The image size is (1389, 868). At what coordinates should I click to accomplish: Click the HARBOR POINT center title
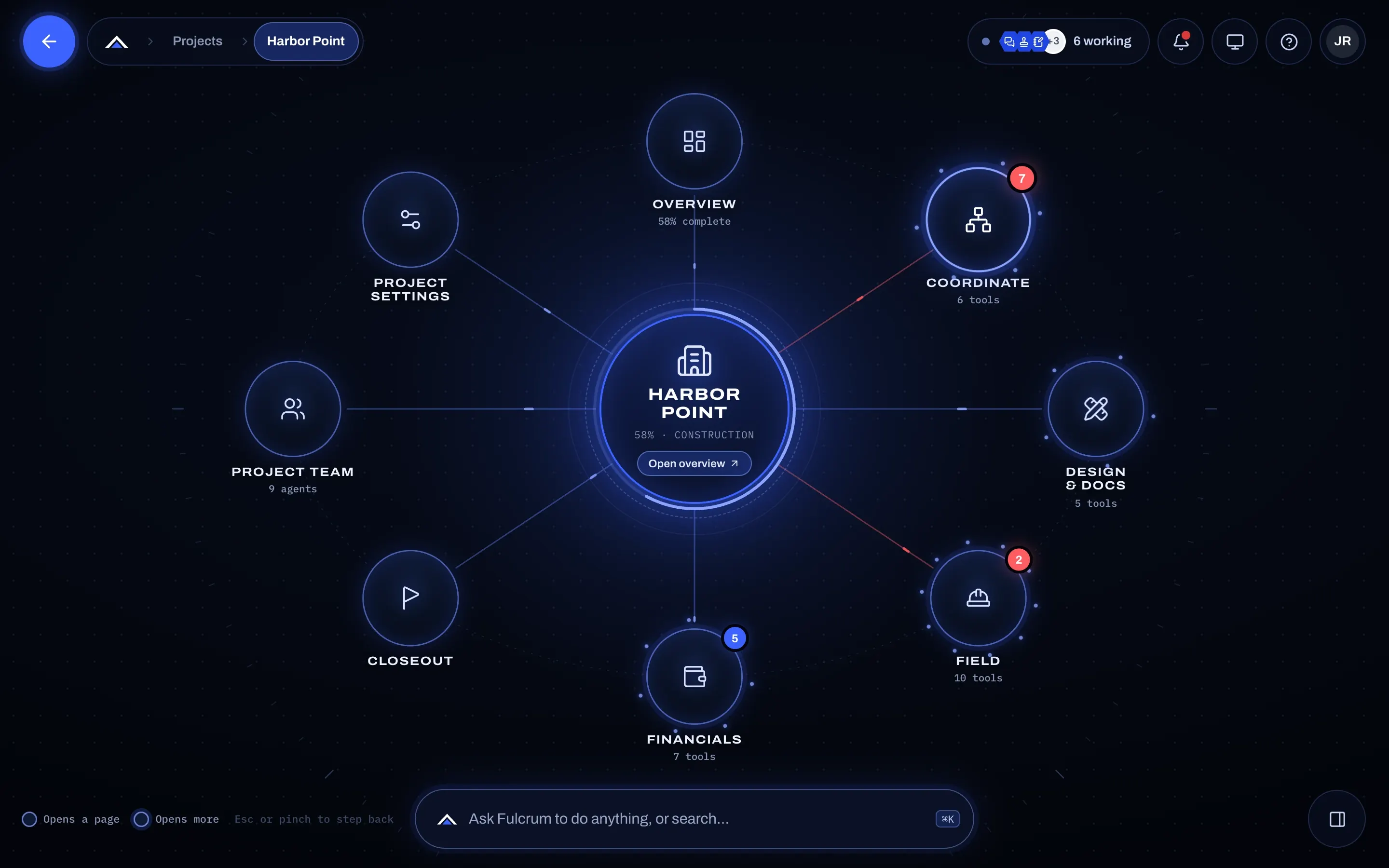(x=694, y=403)
